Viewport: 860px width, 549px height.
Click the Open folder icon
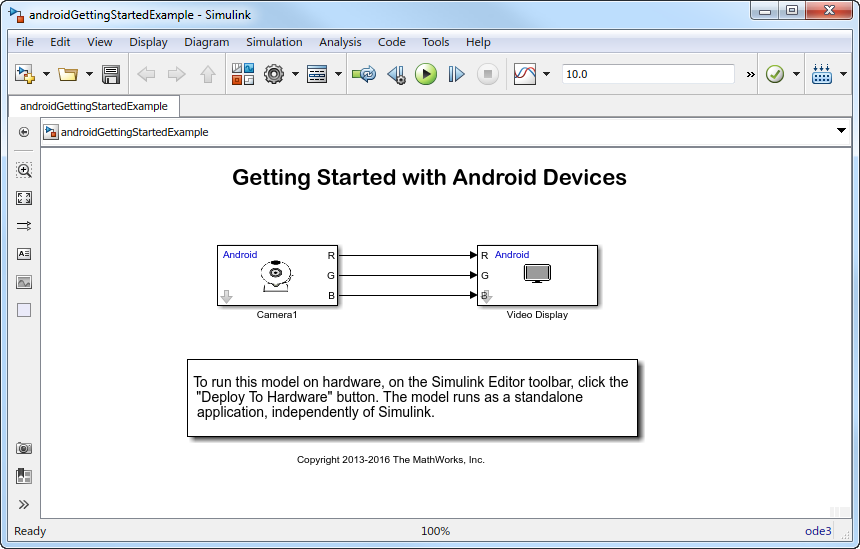click(x=68, y=74)
